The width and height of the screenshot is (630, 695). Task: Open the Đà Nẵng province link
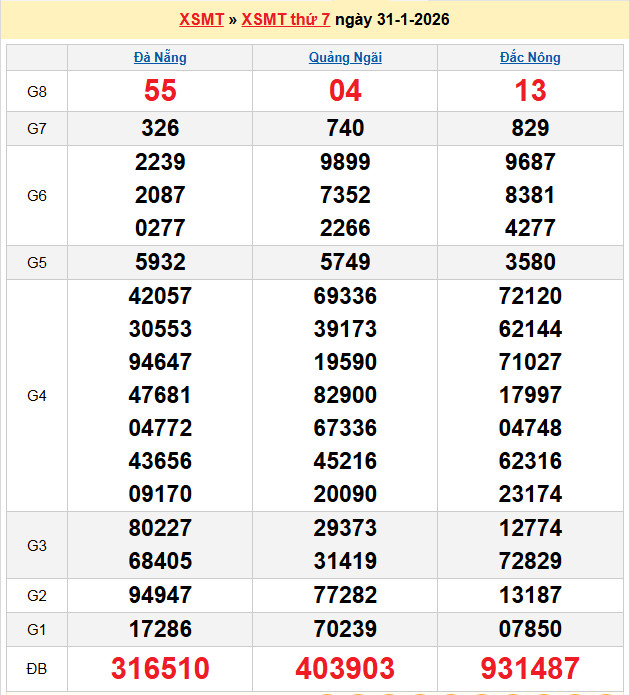(160, 58)
